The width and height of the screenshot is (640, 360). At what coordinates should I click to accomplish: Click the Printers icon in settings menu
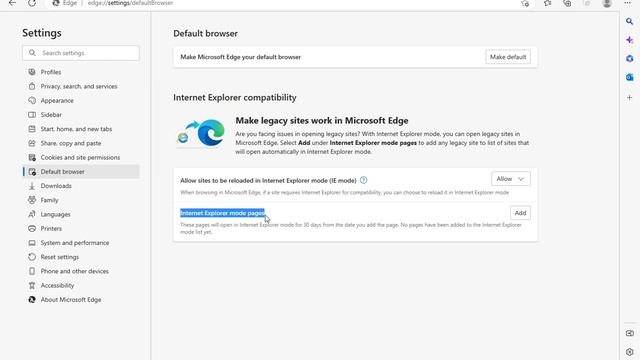point(32,229)
